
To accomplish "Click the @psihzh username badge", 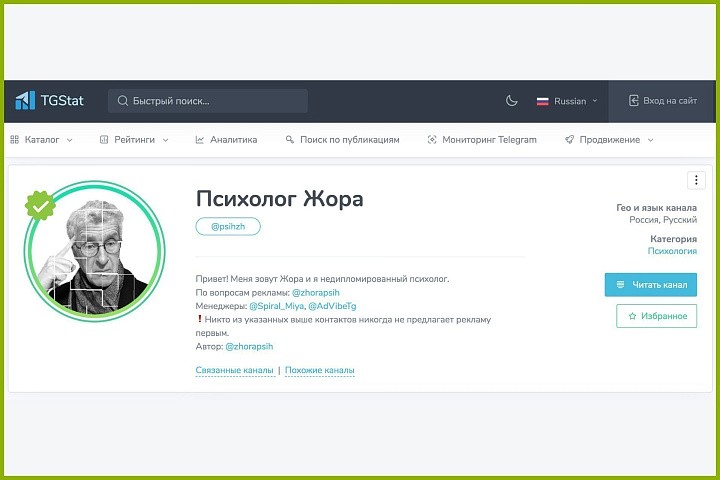I will 228,227.
